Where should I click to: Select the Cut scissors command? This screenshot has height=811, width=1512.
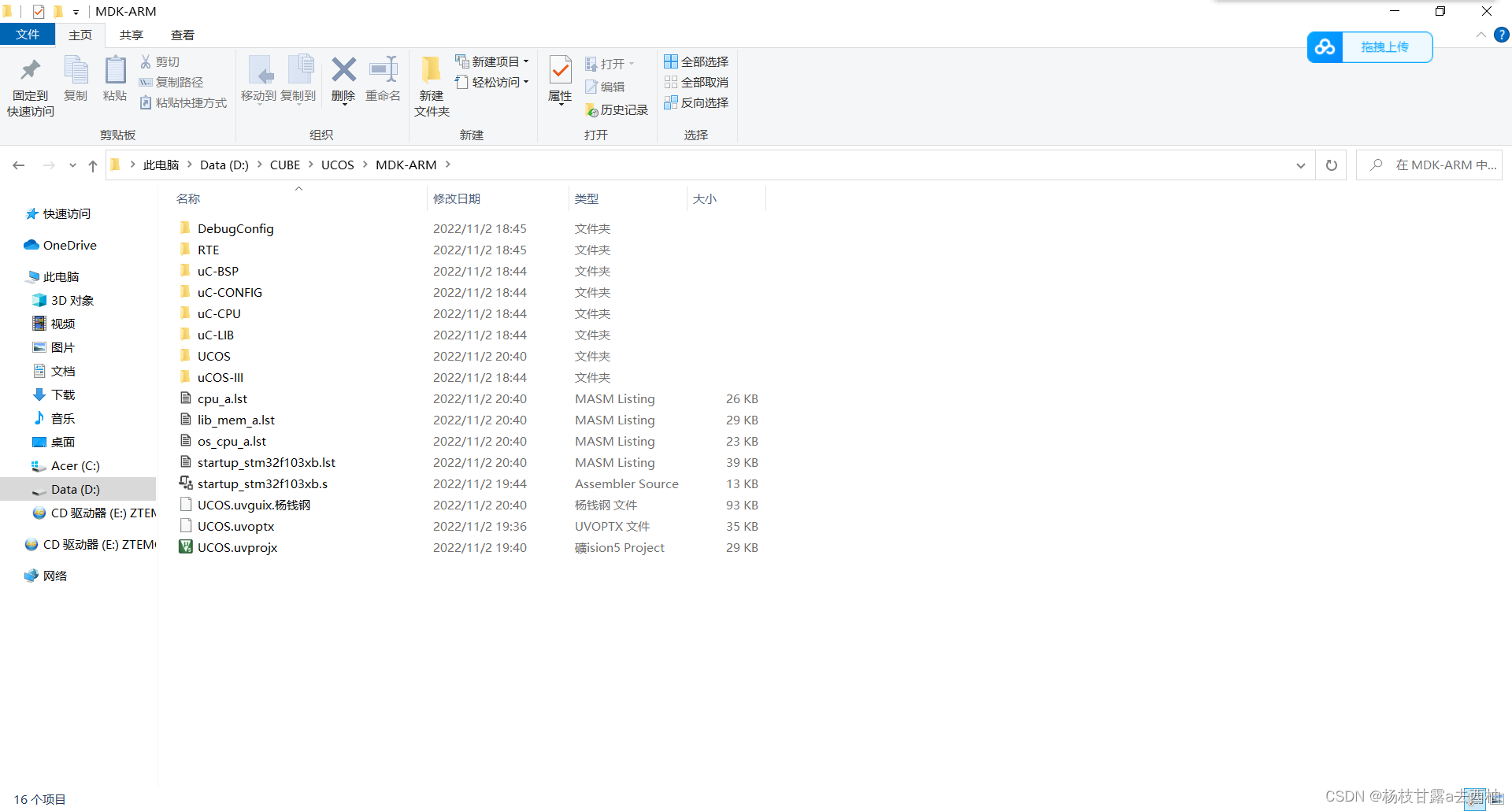tap(160, 61)
